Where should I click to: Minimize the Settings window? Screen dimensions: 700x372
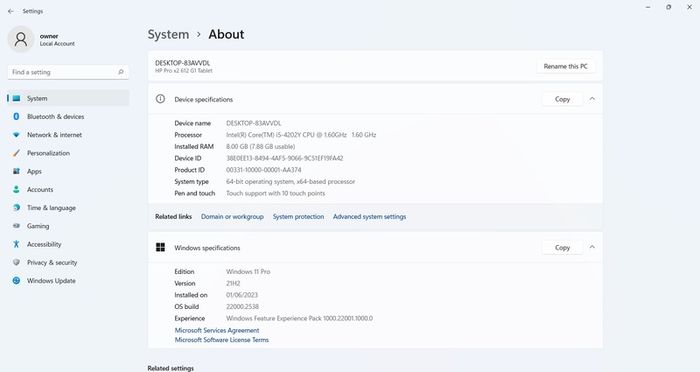click(648, 7)
